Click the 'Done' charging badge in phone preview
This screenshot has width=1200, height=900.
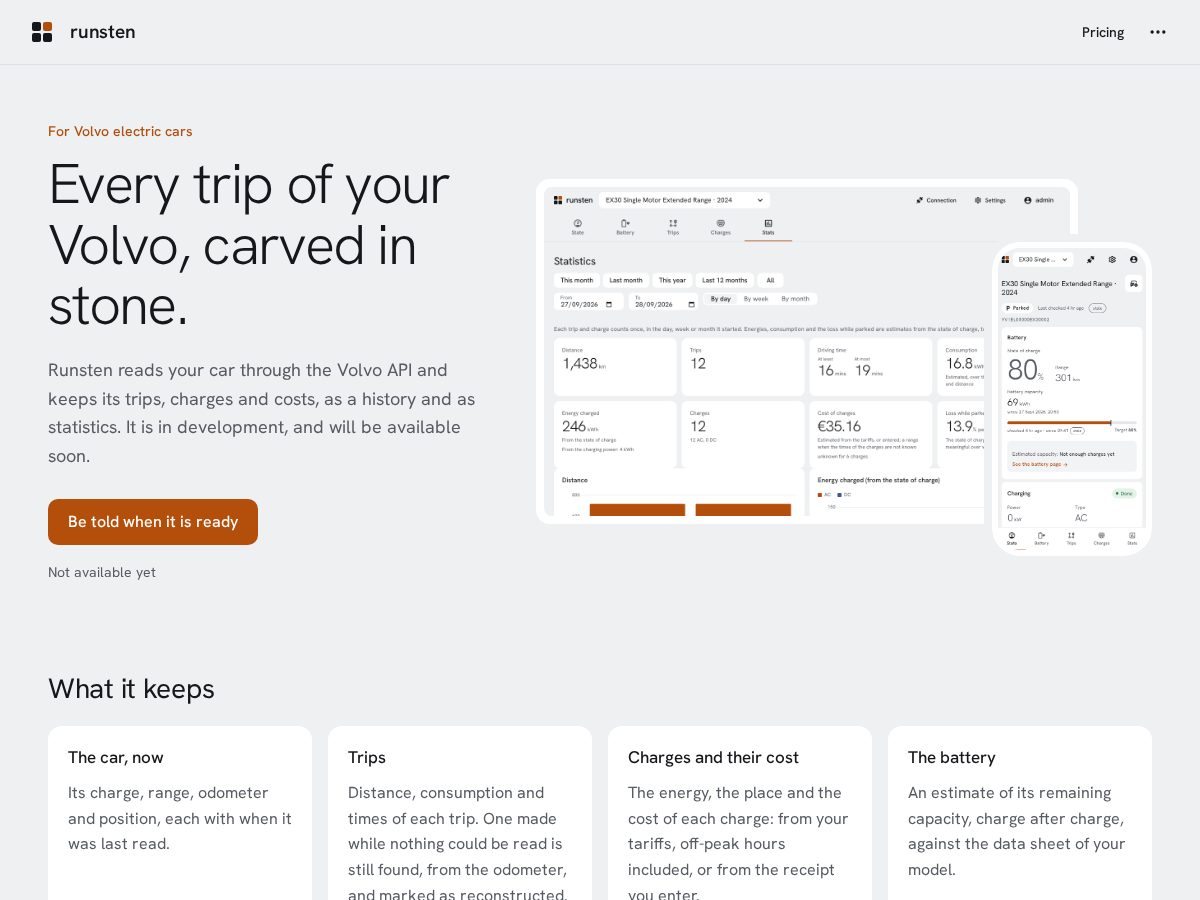click(x=1125, y=493)
